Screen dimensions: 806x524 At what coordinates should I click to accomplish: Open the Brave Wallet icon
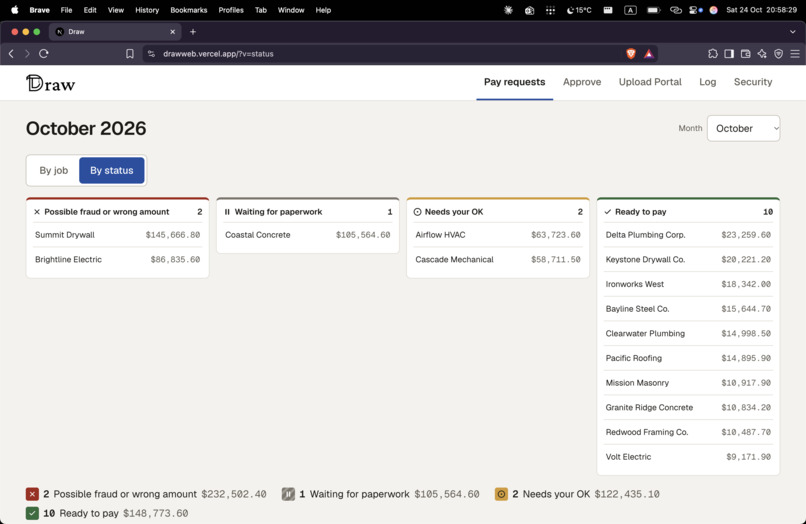(x=745, y=53)
